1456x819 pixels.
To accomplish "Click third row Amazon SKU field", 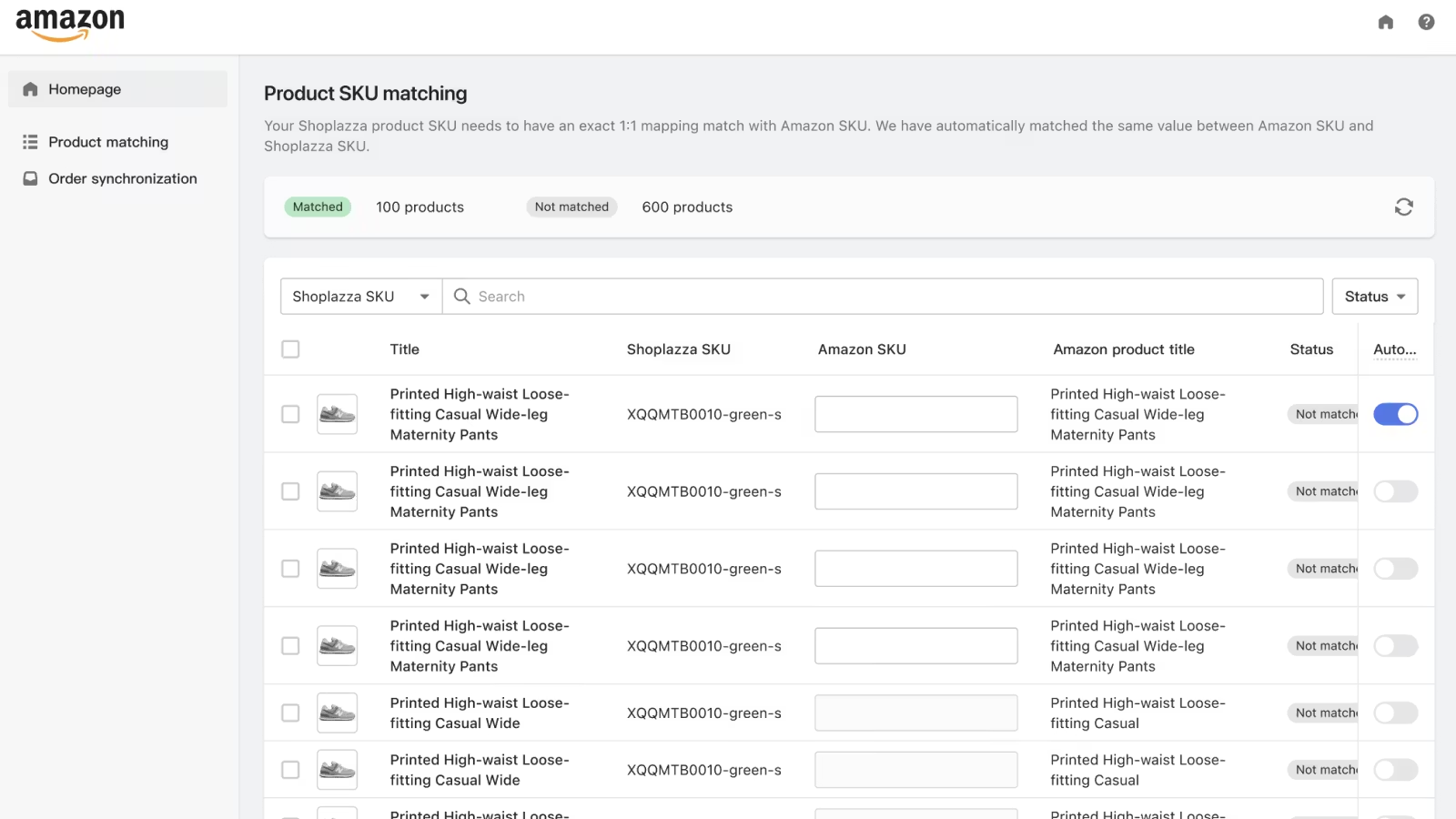I will (x=916, y=569).
